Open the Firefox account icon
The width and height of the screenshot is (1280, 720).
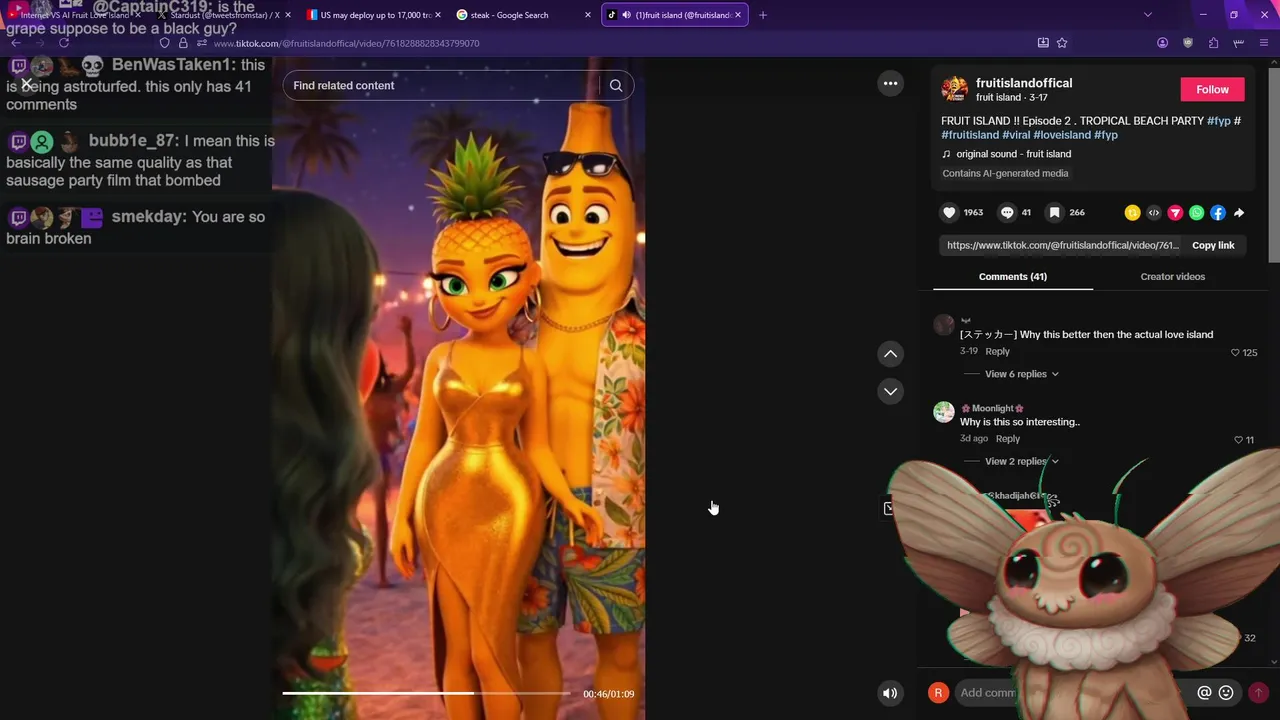1162,43
